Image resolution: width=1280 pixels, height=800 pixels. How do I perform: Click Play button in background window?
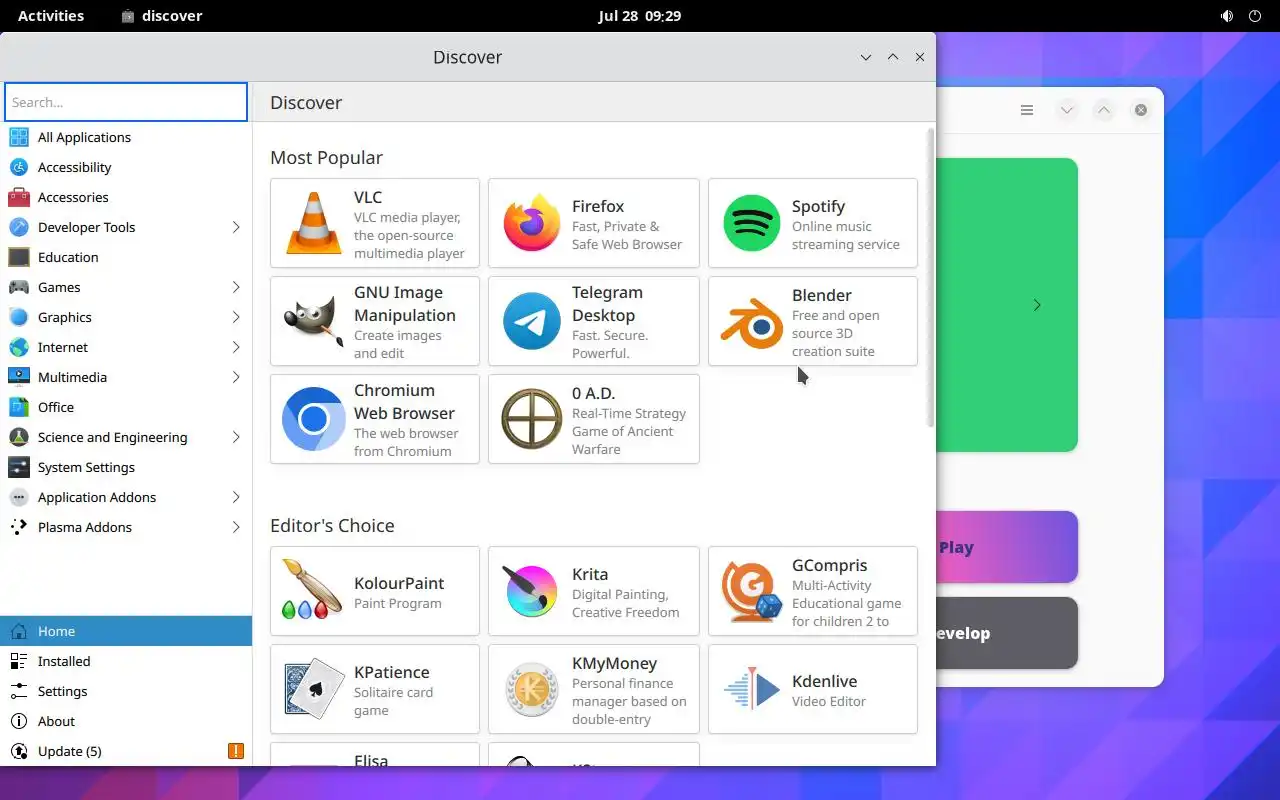(1006, 547)
